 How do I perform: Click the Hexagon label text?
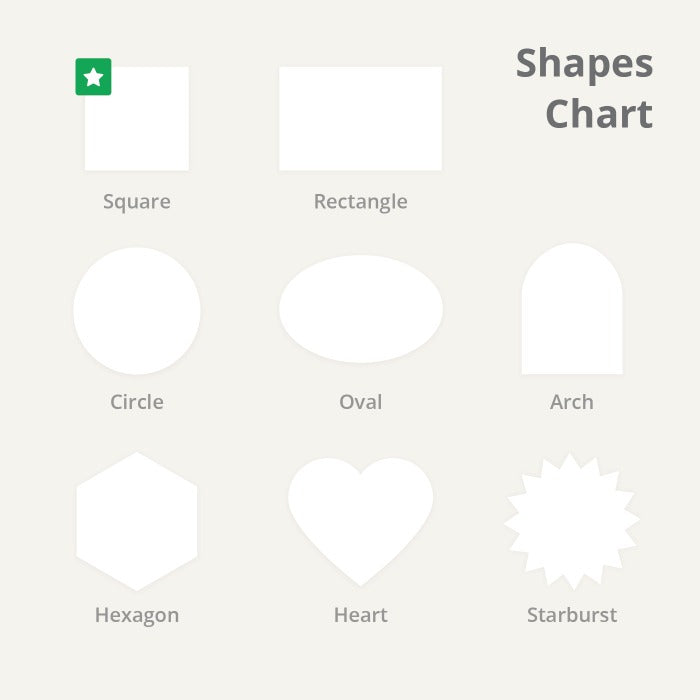[137, 615]
